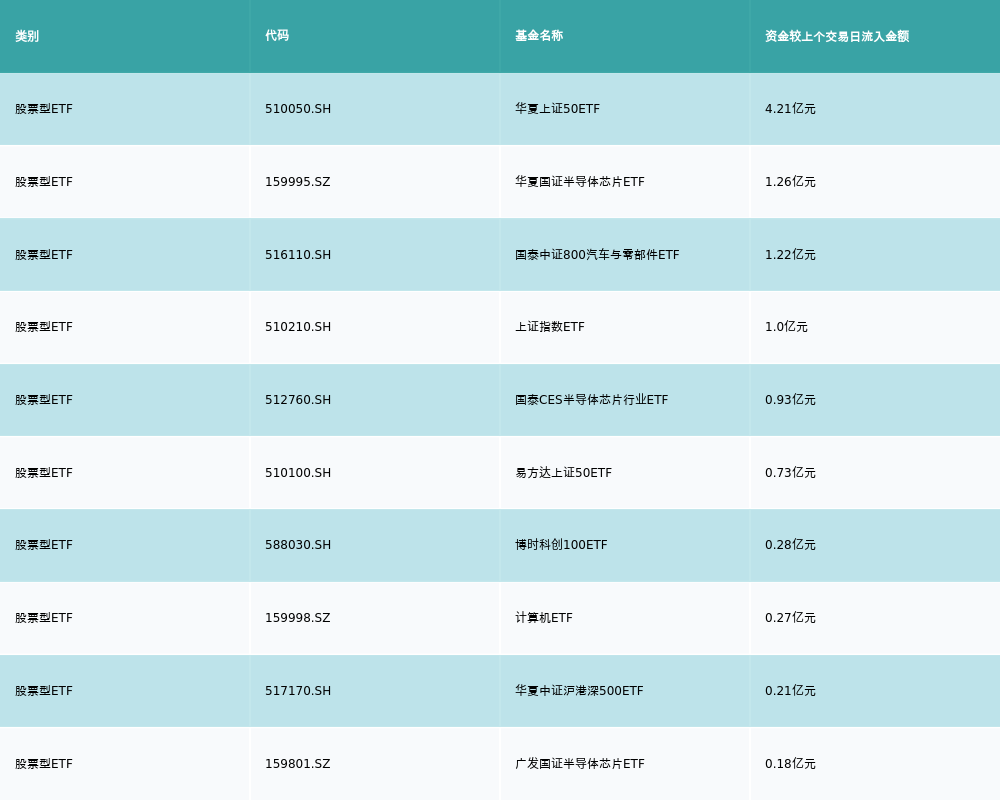Click the 1.26亿元 value
This screenshot has width=1000, height=800.
(x=790, y=182)
